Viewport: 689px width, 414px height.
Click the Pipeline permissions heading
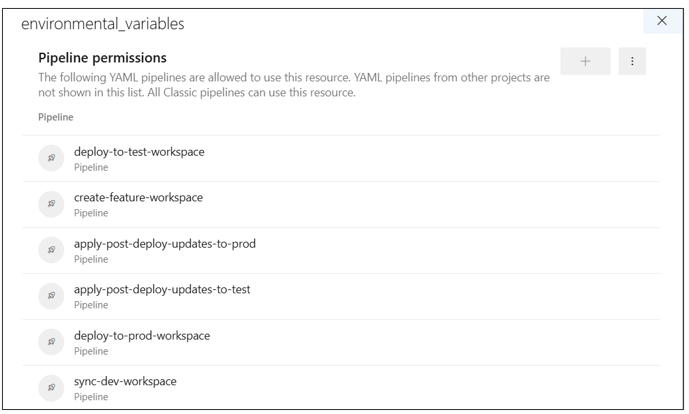click(102, 58)
